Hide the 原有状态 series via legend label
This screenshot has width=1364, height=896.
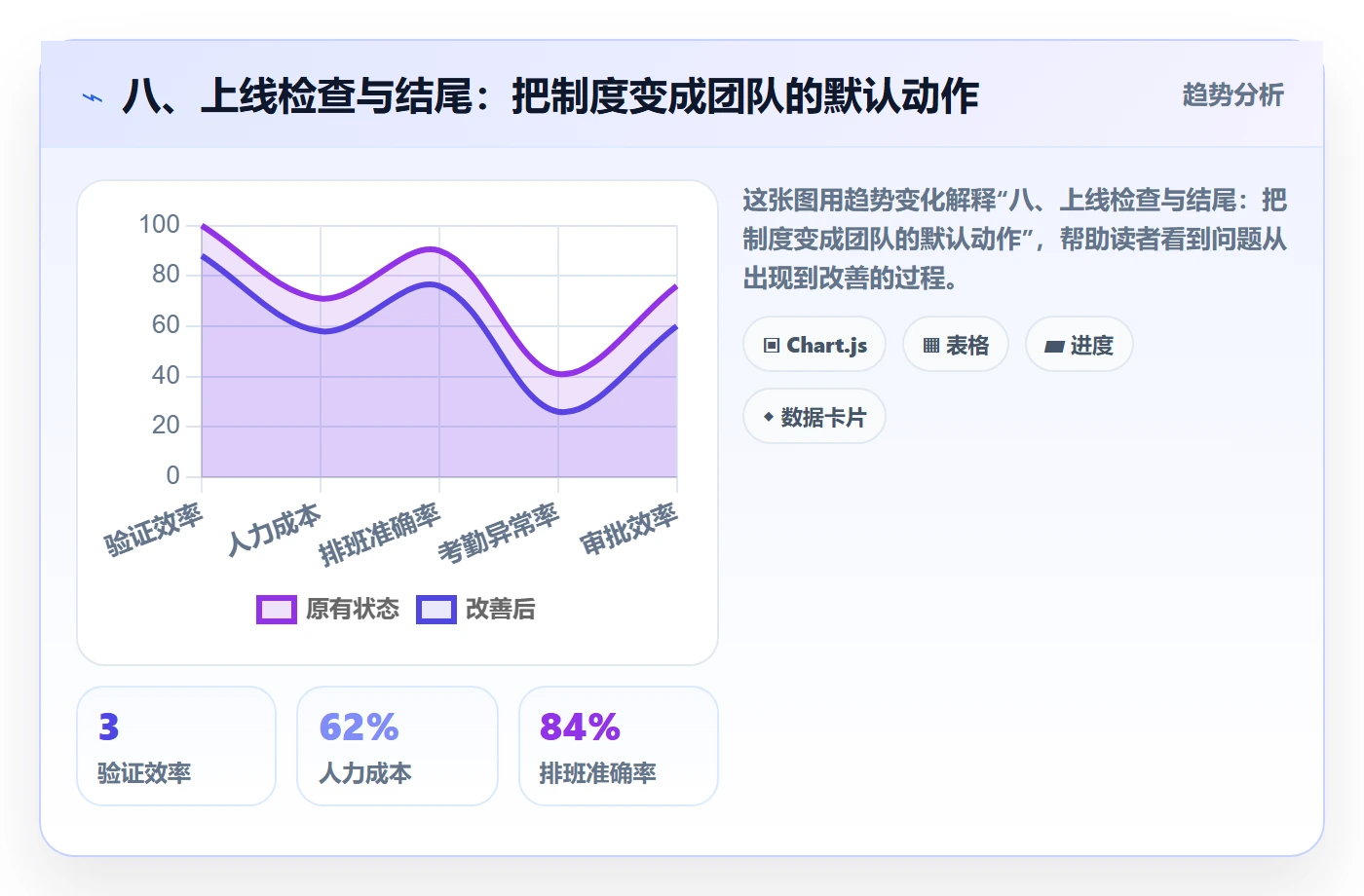pyautogui.click(x=353, y=610)
